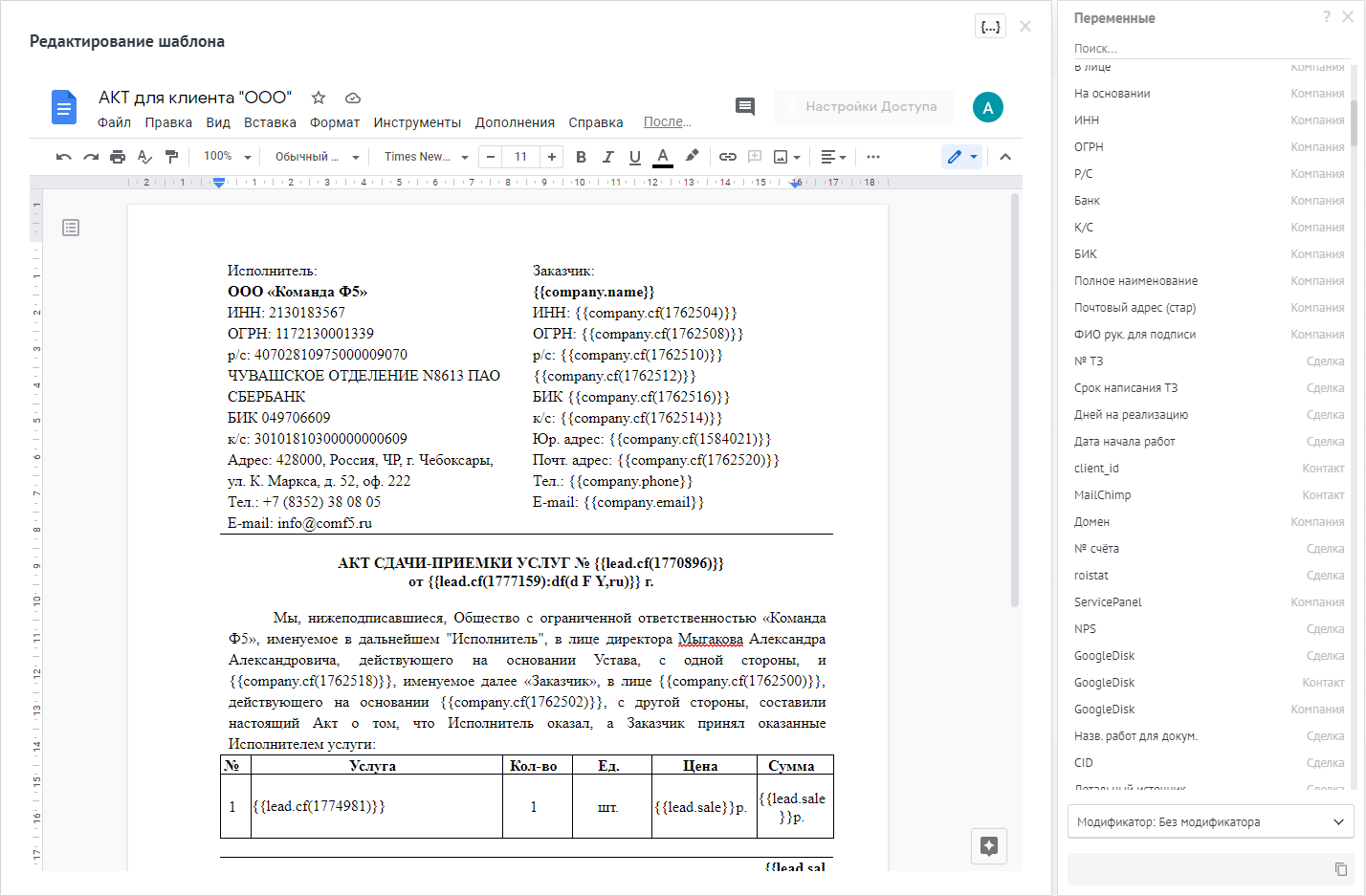Open the Инструменты menu

pyautogui.click(x=417, y=122)
